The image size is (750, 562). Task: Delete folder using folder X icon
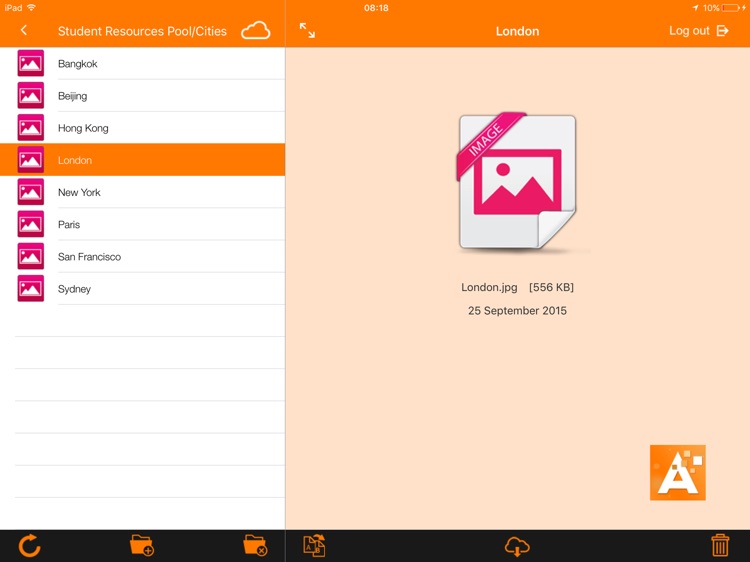click(254, 545)
